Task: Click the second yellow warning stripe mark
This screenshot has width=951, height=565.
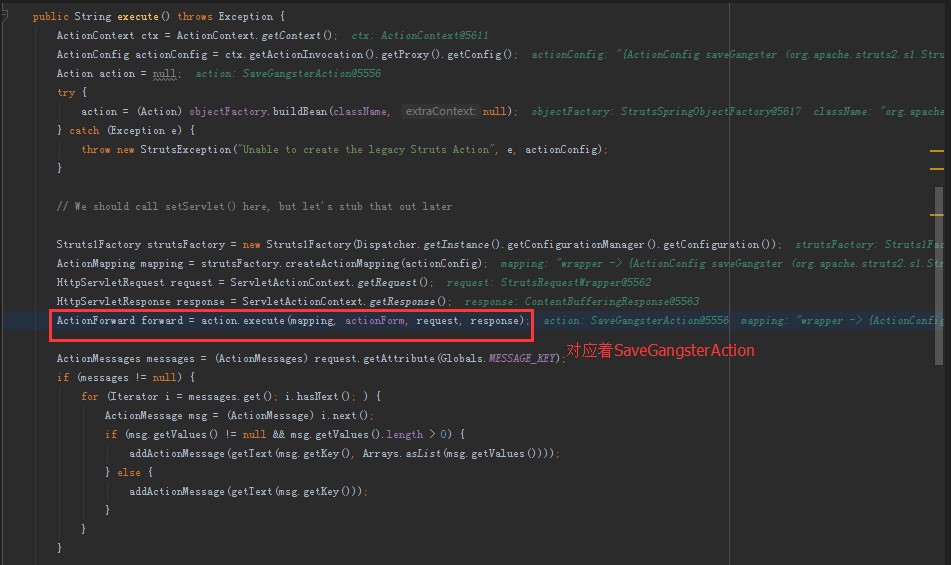Action: (937, 170)
